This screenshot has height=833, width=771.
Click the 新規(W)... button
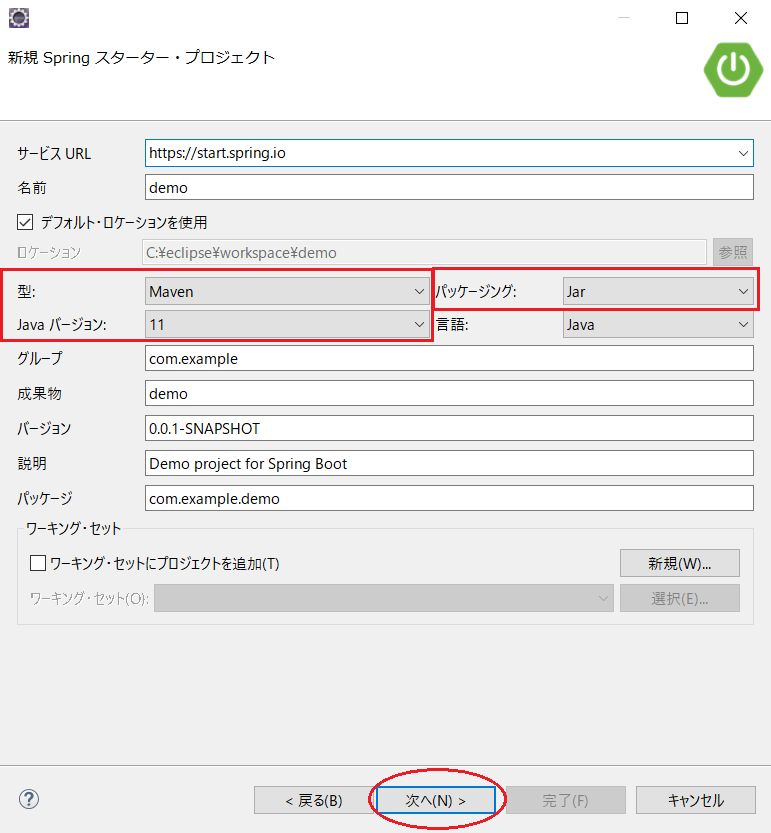click(680, 563)
